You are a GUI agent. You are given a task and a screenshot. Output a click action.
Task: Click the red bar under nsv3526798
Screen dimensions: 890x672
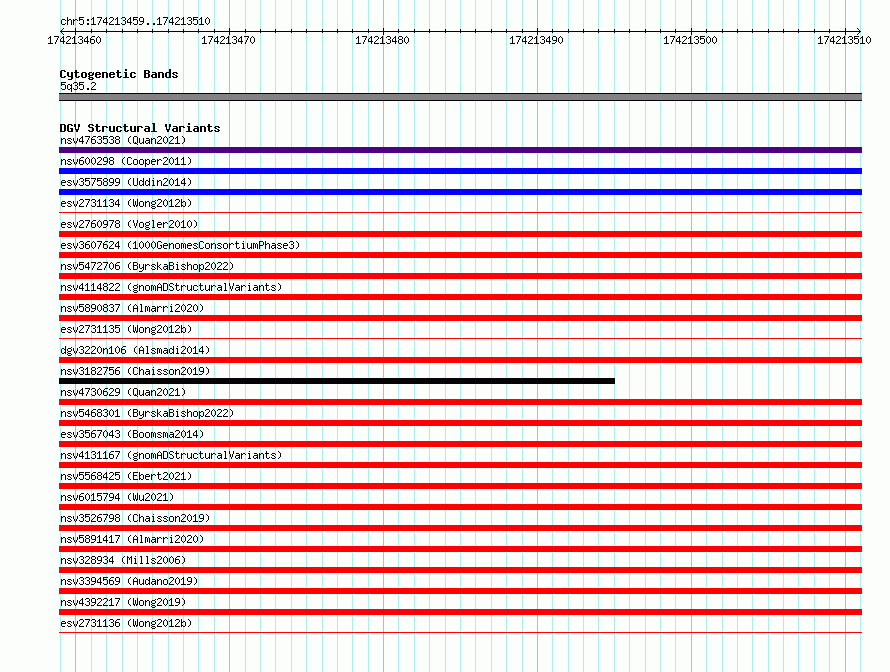point(460,528)
